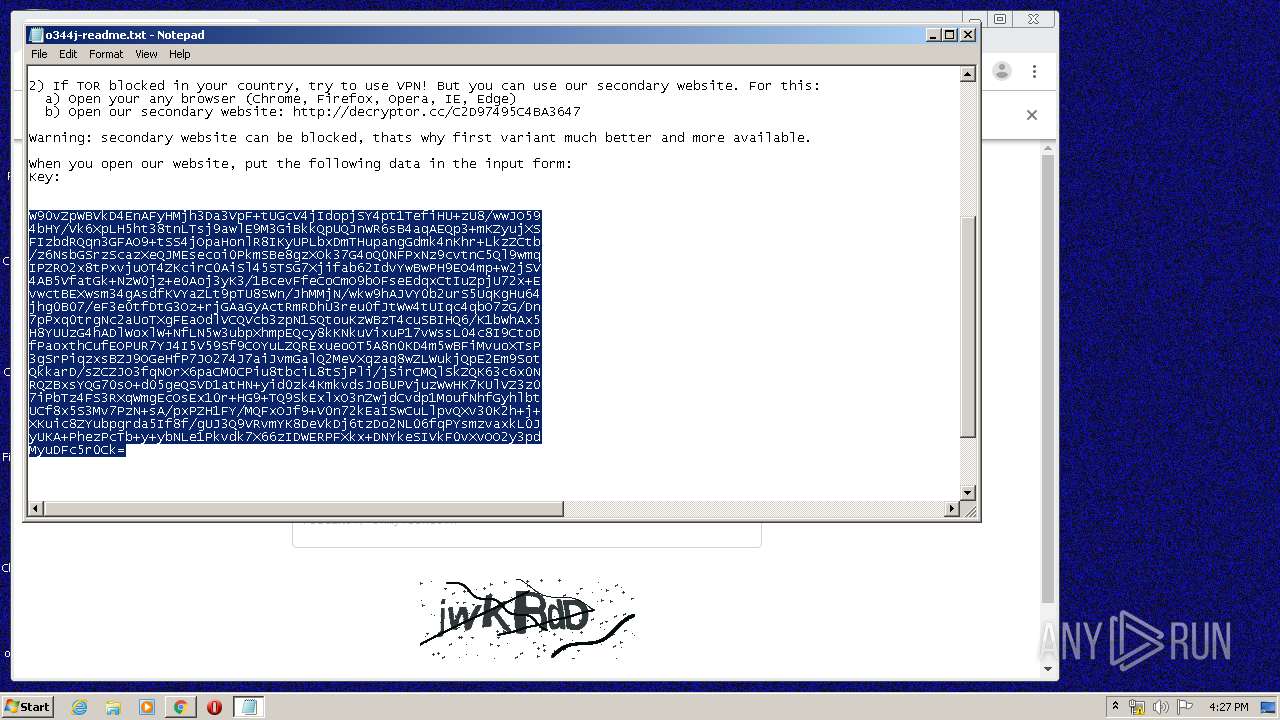
Task: Click network status tray icon
Action: (x=1137, y=707)
